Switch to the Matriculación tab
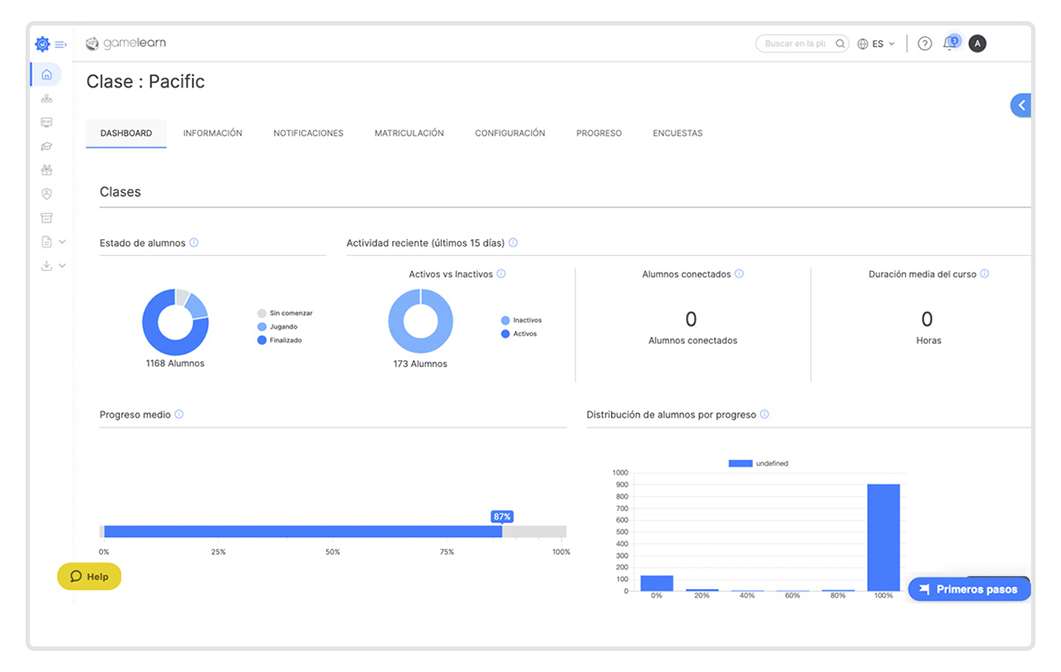Viewport: 1061px width, 672px height. (409, 133)
